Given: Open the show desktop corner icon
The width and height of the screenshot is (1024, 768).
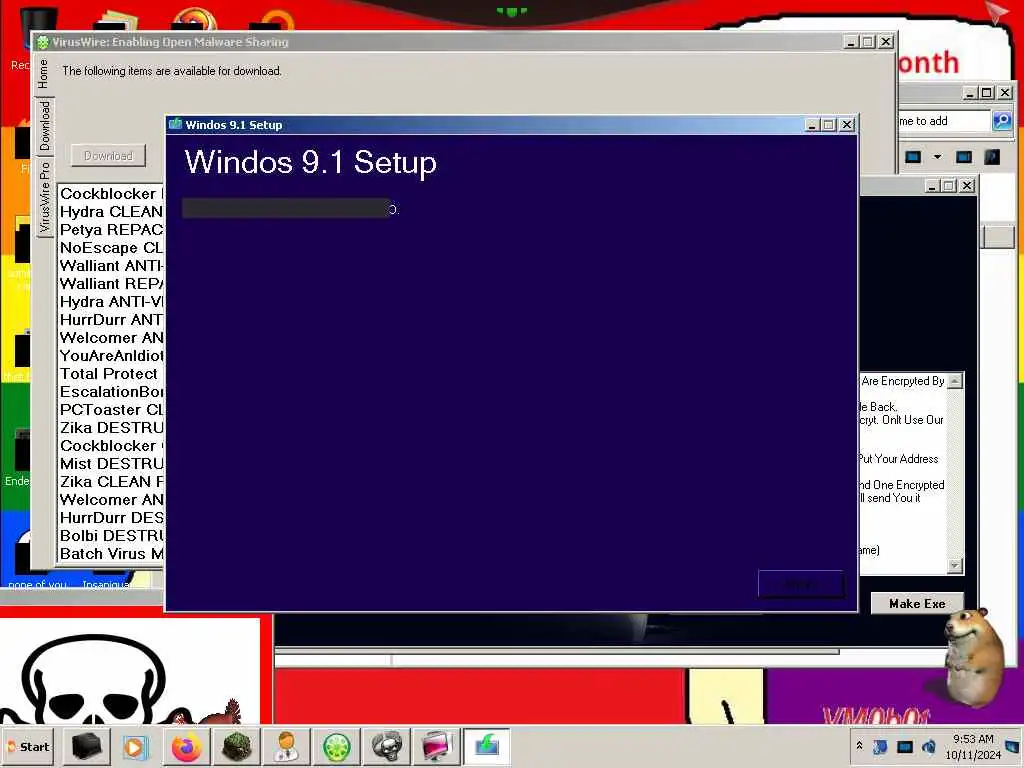Looking at the screenshot, I should click(1012, 746).
